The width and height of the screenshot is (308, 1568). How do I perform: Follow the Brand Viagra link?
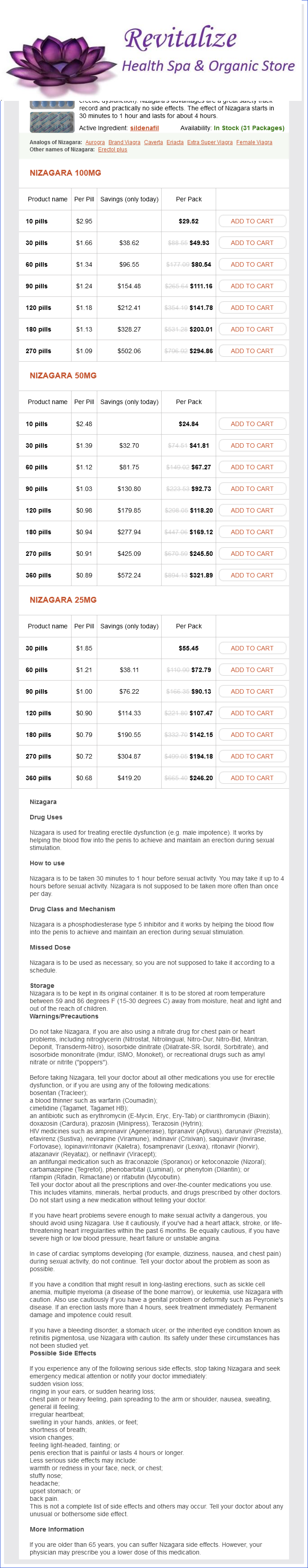click(x=124, y=142)
